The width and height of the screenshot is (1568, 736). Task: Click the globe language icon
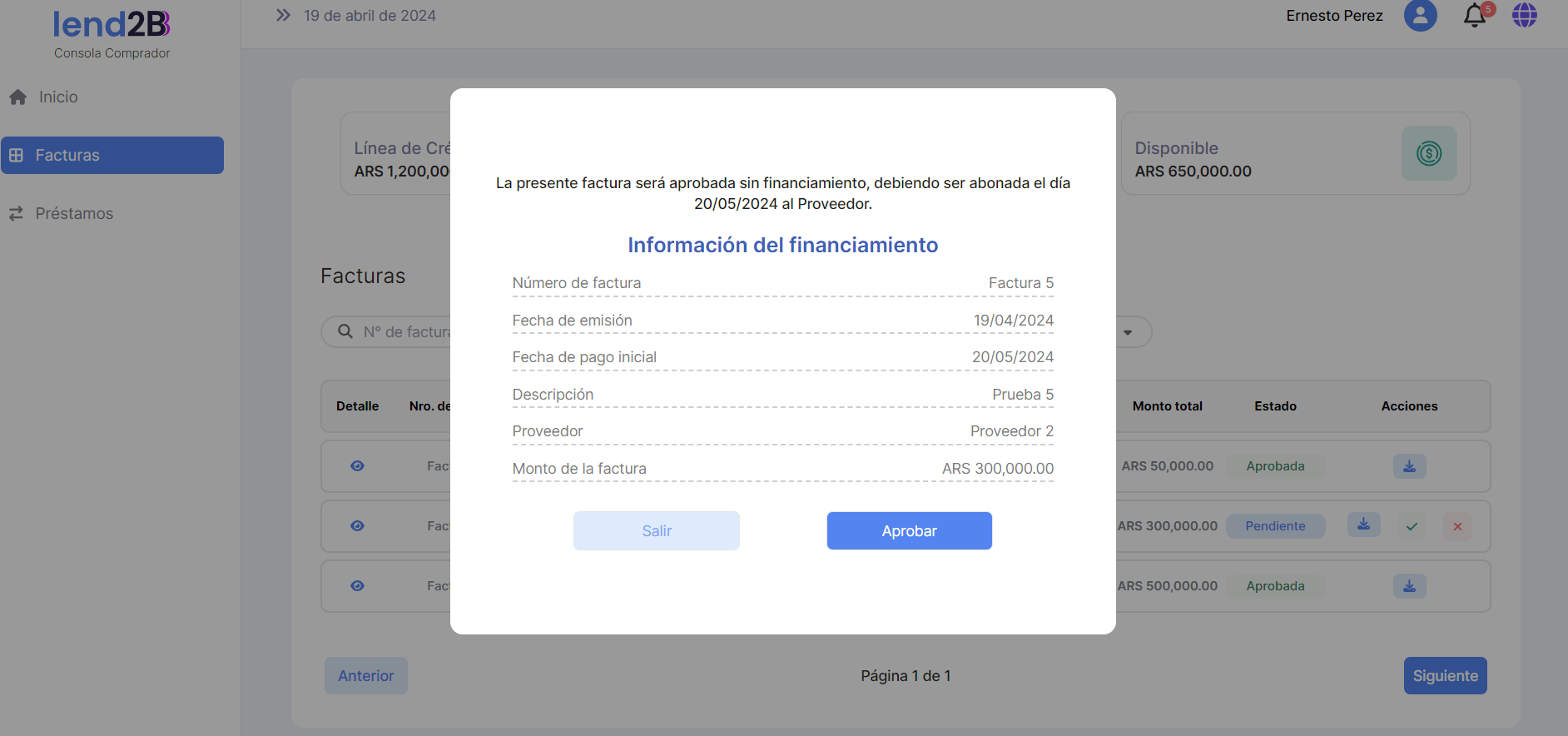[1524, 16]
